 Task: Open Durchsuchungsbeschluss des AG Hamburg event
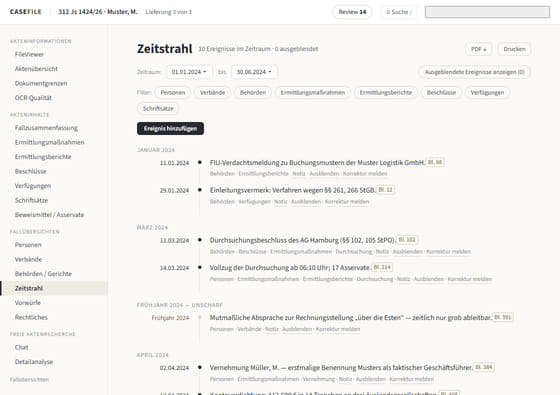[x=302, y=240]
